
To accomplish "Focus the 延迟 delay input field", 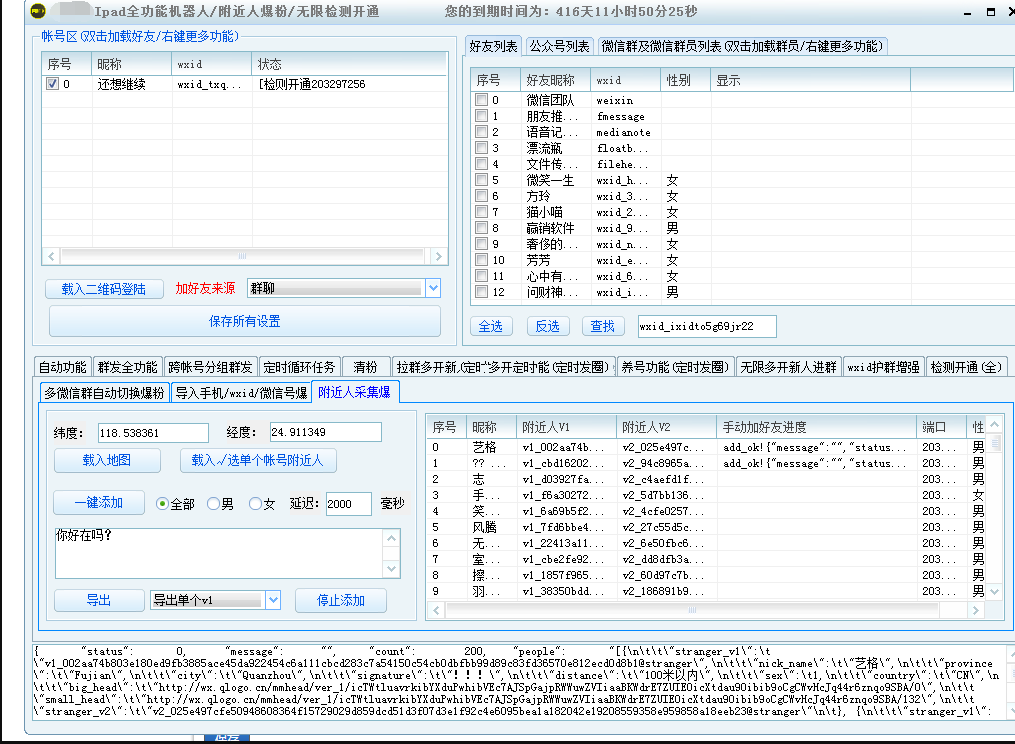I will (x=348, y=504).
